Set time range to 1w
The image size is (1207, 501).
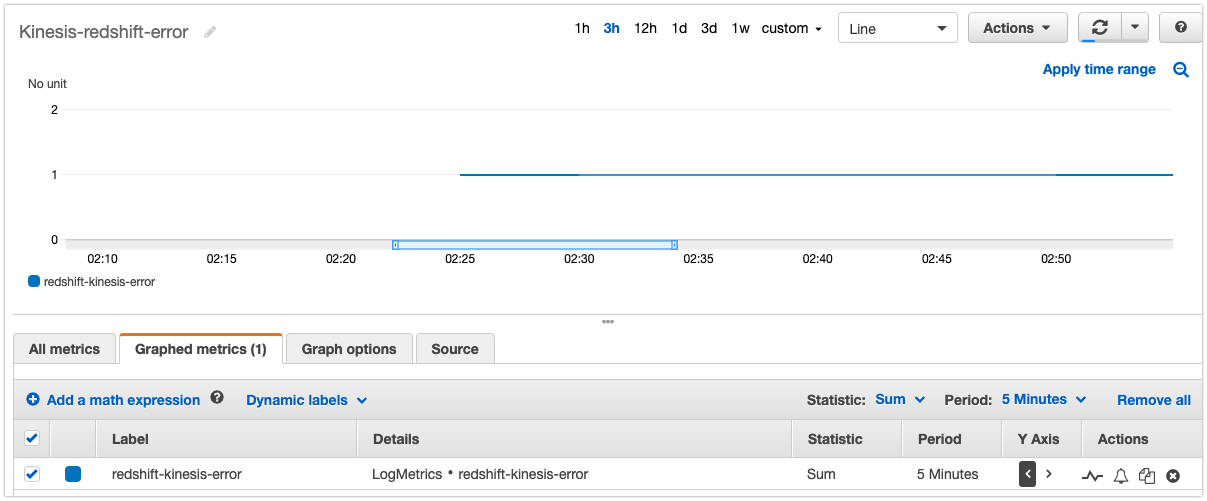click(x=740, y=28)
